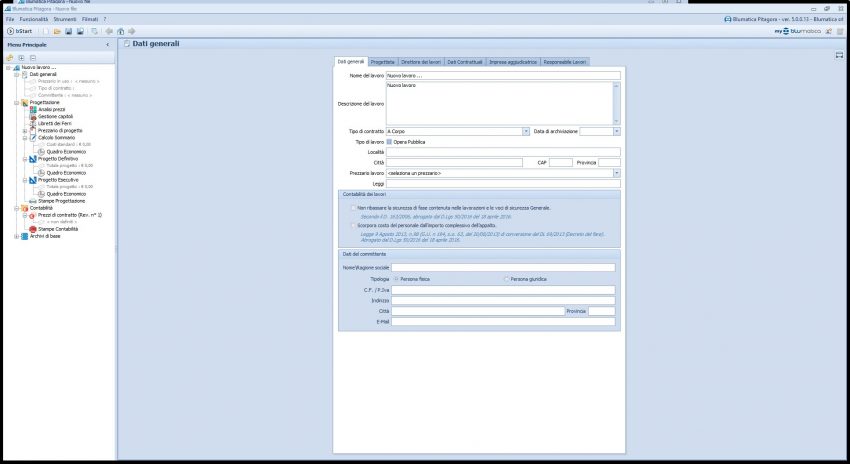Open Stampe Contabilità in the tree
Viewport: 850px width, 464px height.
click(x=58, y=229)
